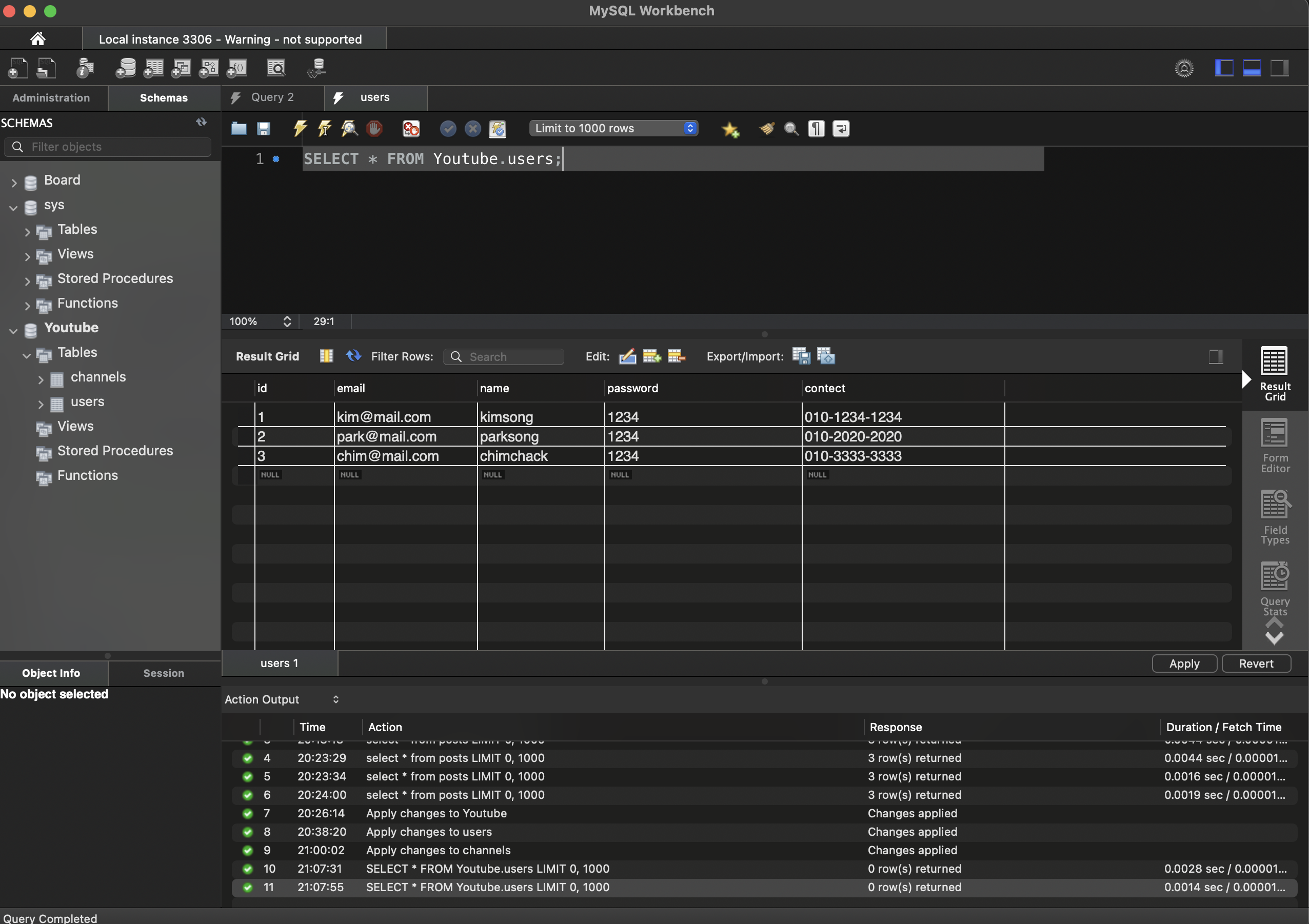
Task: Click the beautify query broom icon
Action: click(766, 128)
